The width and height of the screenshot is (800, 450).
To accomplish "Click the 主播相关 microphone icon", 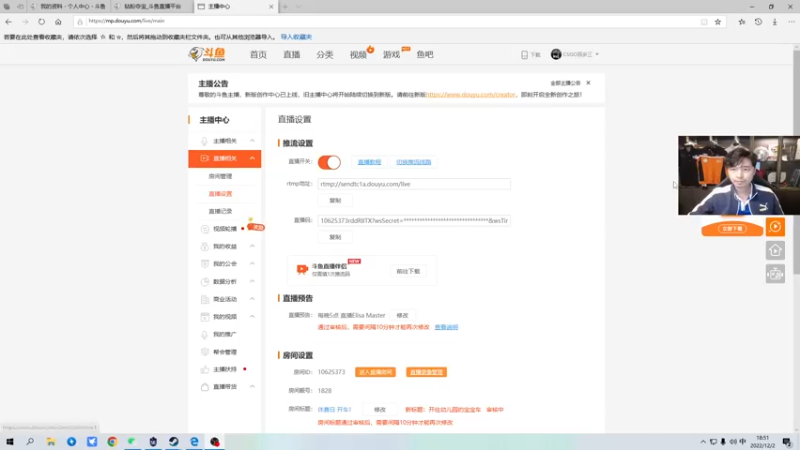I will (205, 141).
